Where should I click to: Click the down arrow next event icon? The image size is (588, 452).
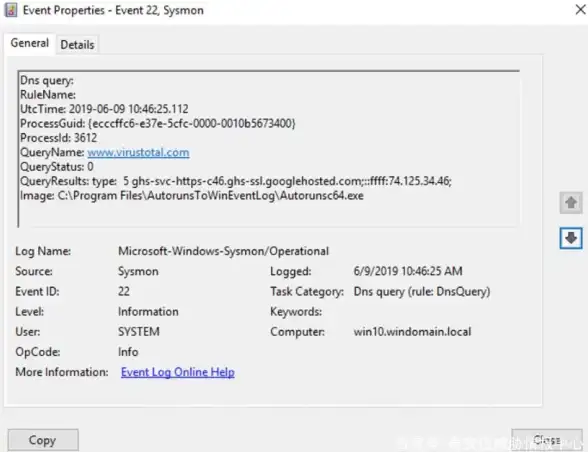click(571, 238)
